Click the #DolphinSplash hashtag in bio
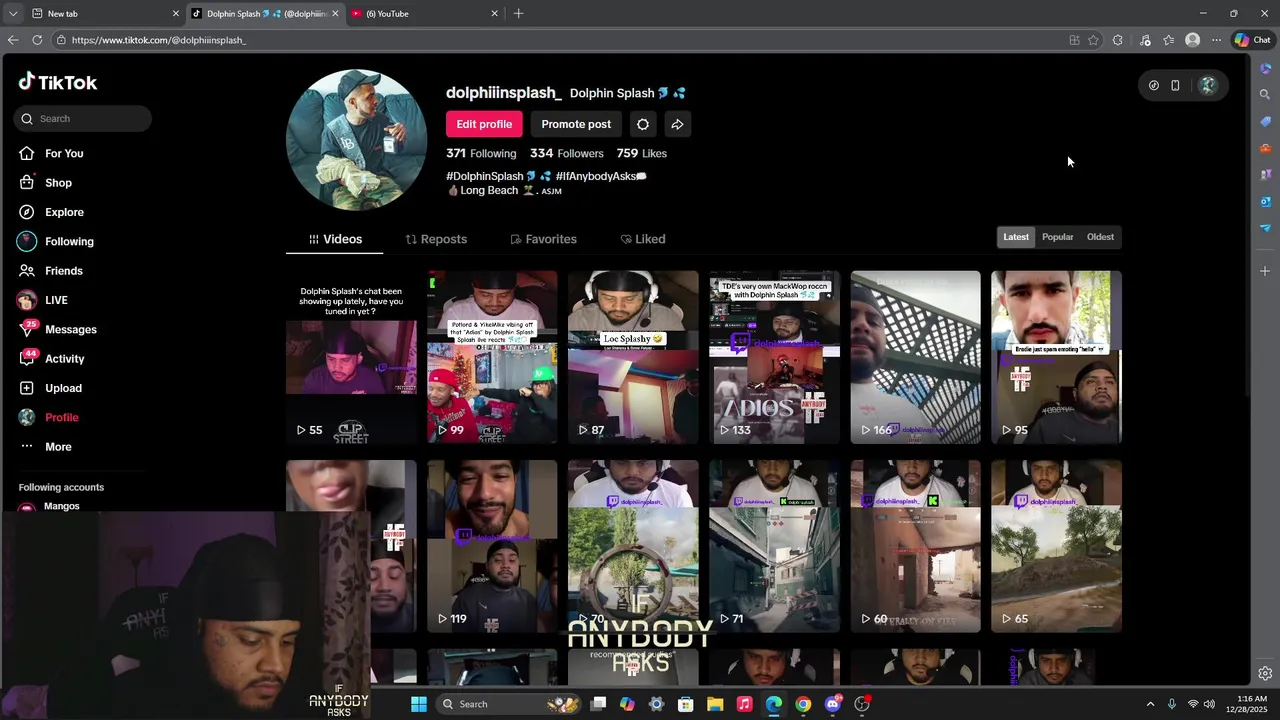 [485, 176]
